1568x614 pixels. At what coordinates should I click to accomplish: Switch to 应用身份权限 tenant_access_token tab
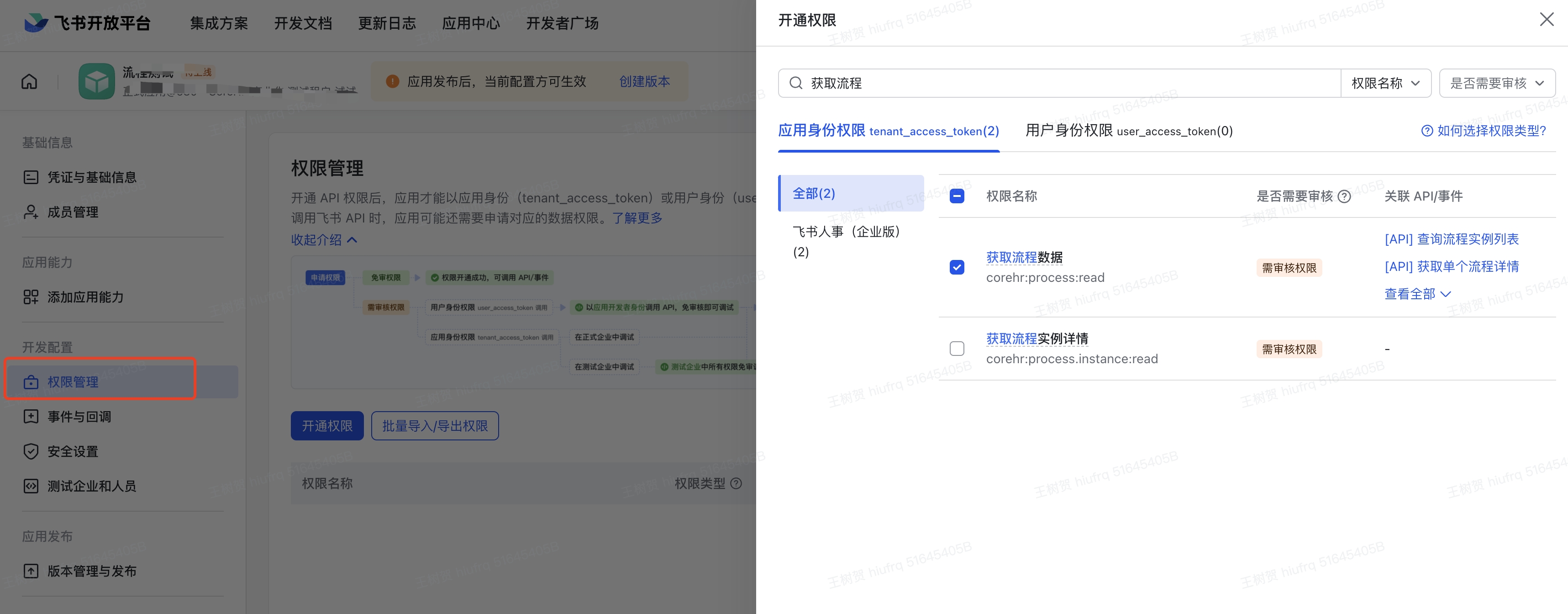(888, 130)
